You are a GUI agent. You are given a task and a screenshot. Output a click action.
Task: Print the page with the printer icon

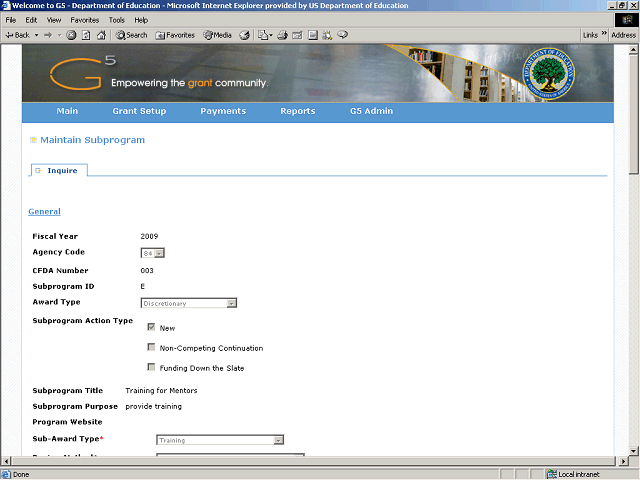(x=282, y=35)
